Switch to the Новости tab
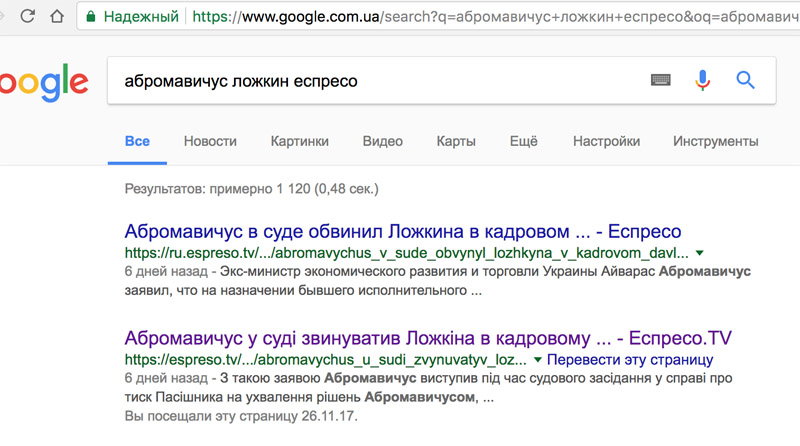 (x=210, y=141)
